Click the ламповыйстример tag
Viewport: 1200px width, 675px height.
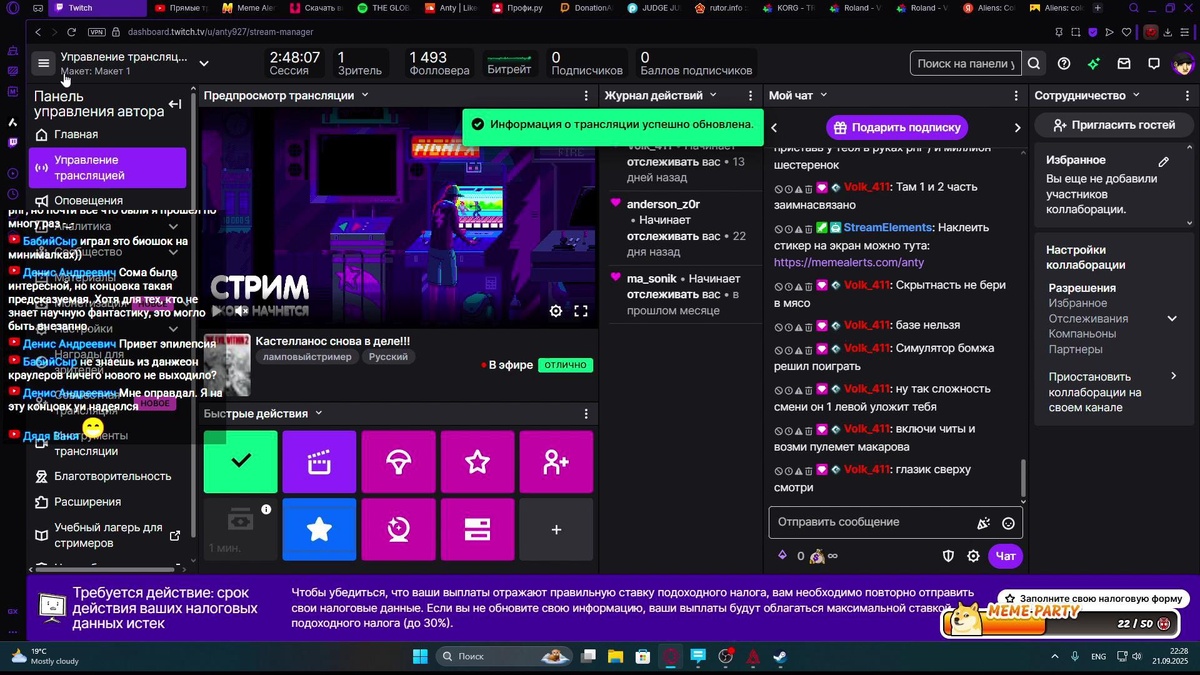[x=307, y=357]
